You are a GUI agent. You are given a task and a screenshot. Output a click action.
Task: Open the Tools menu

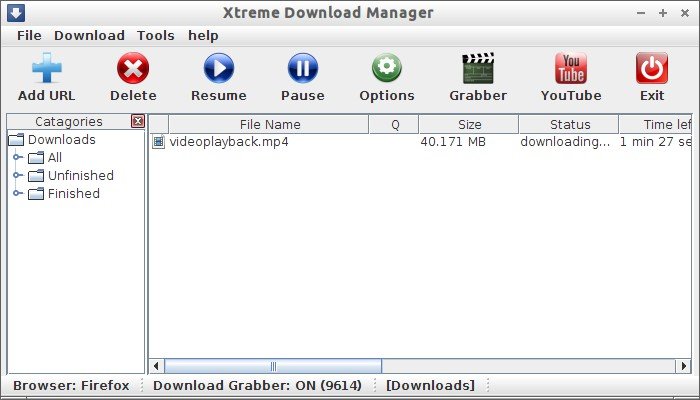(x=155, y=35)
